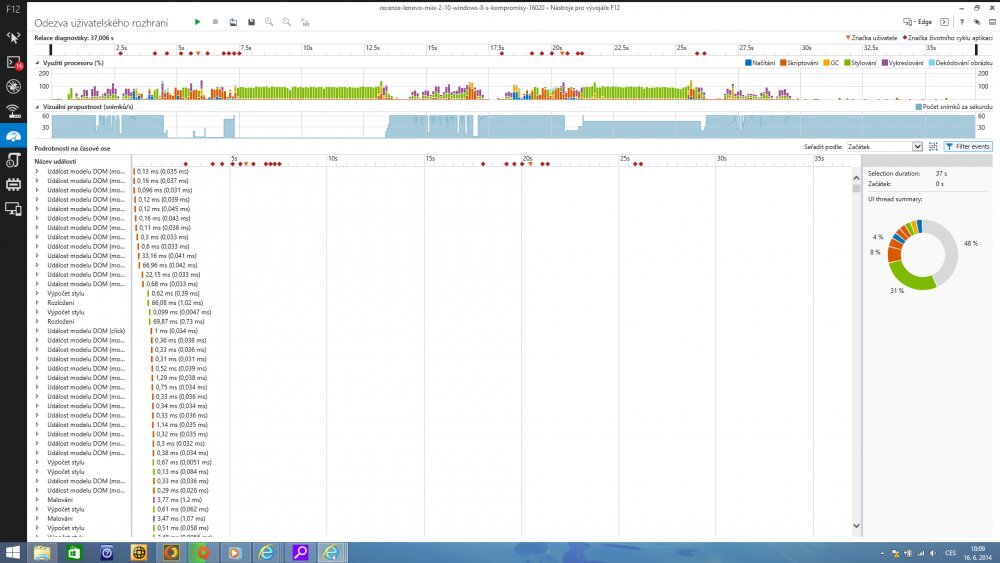Image resolution: width=1000 pixels, height=563 pixels.
Task: Zoom in on the timeline selection
Action: [x=269, y=22]
